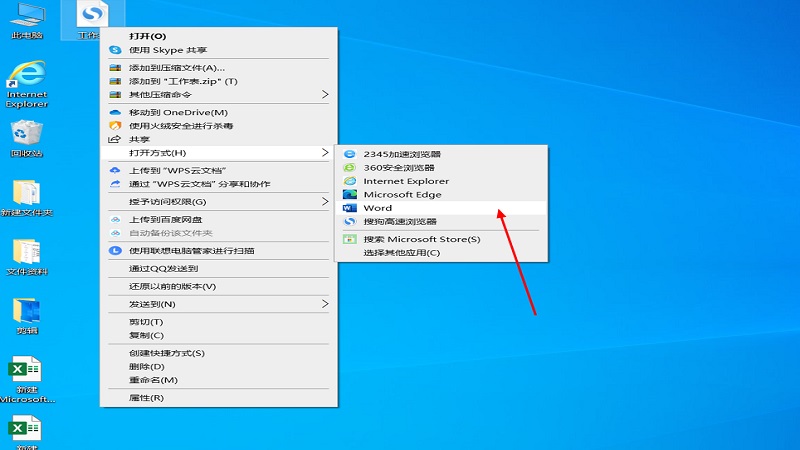Choose 添加到压缩文件(A)...
The width and height of the screenshot is (800, 450).
tap(218, 68)
